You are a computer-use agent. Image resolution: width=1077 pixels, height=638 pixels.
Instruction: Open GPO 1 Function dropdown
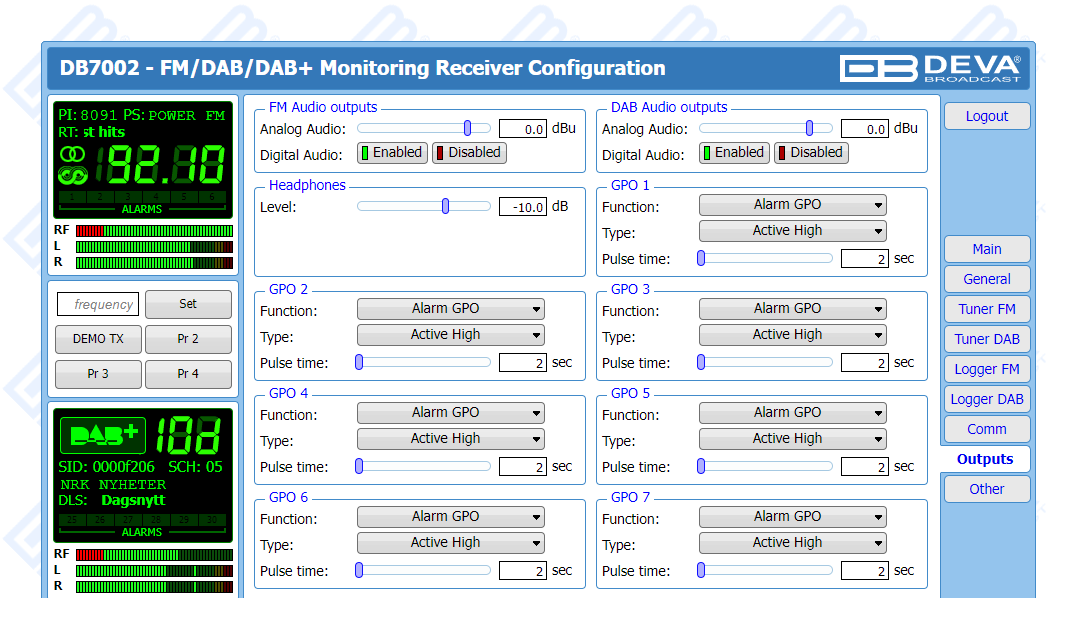pyautogui.click(x=792, y=205)
